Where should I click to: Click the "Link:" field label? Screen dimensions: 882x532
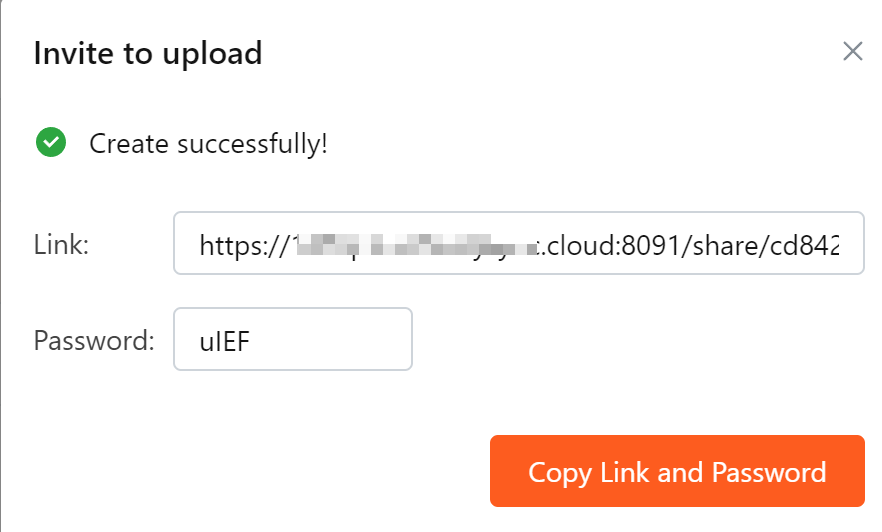(61, 245)
